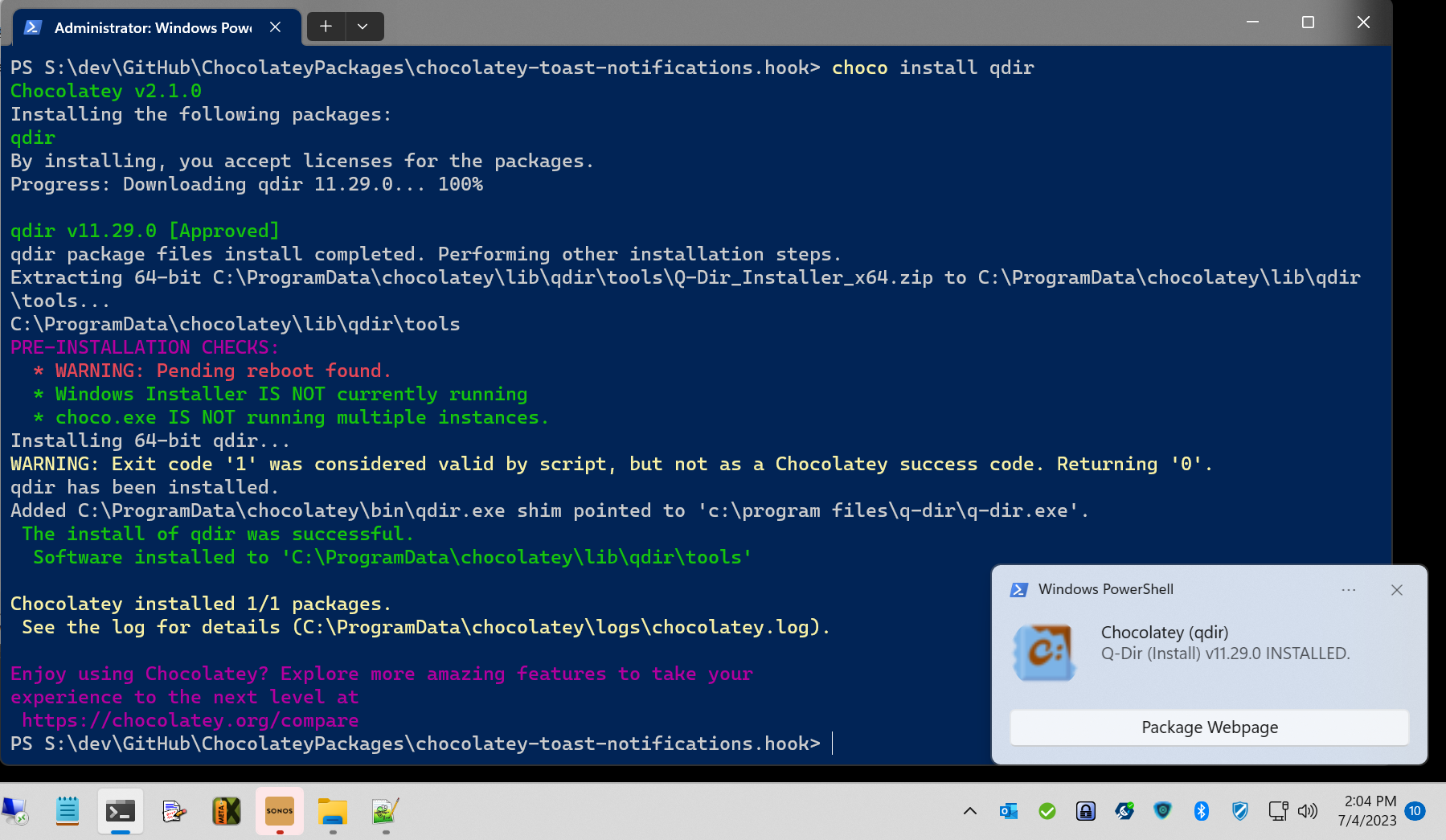Click 'PRE-INSTALLATION CHECKS:' heading text
This screenshot has width=1446, height=840.
(x=145, y=347)
